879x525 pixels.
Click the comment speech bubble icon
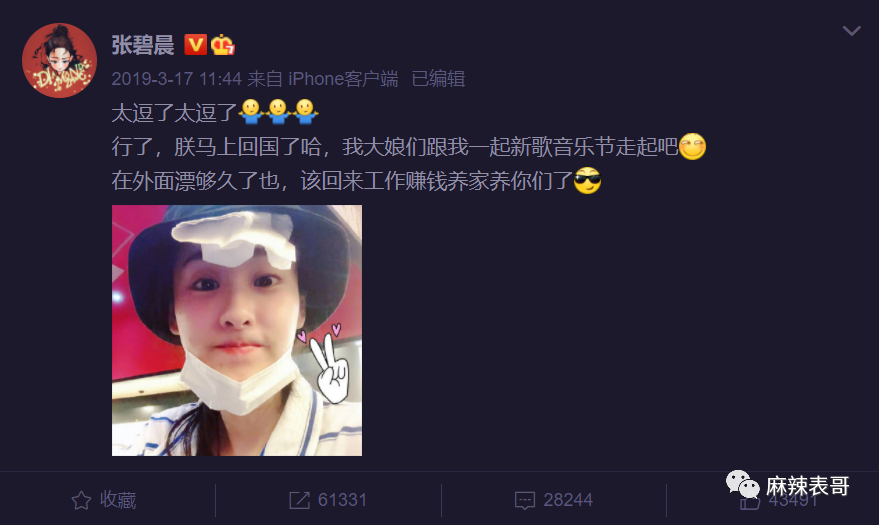pyautogui.click(x=525, y=500)
